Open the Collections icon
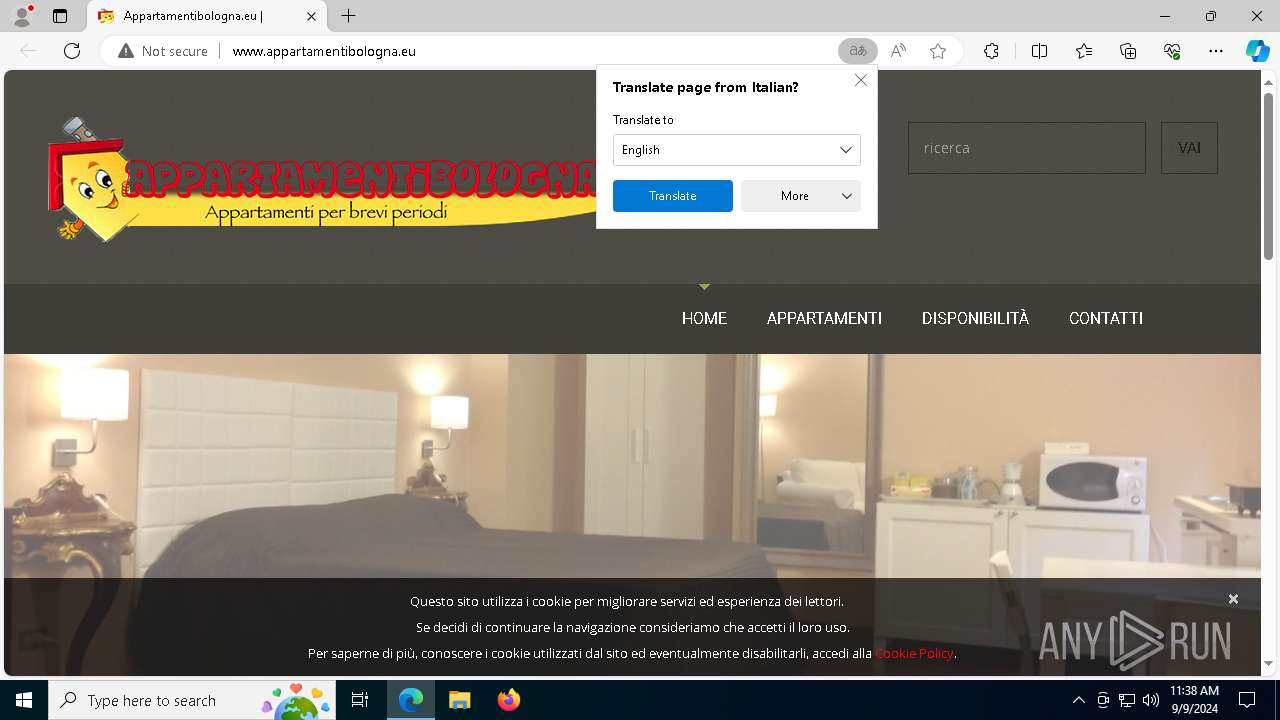 pyautogui.click(x=1128, y=51)
